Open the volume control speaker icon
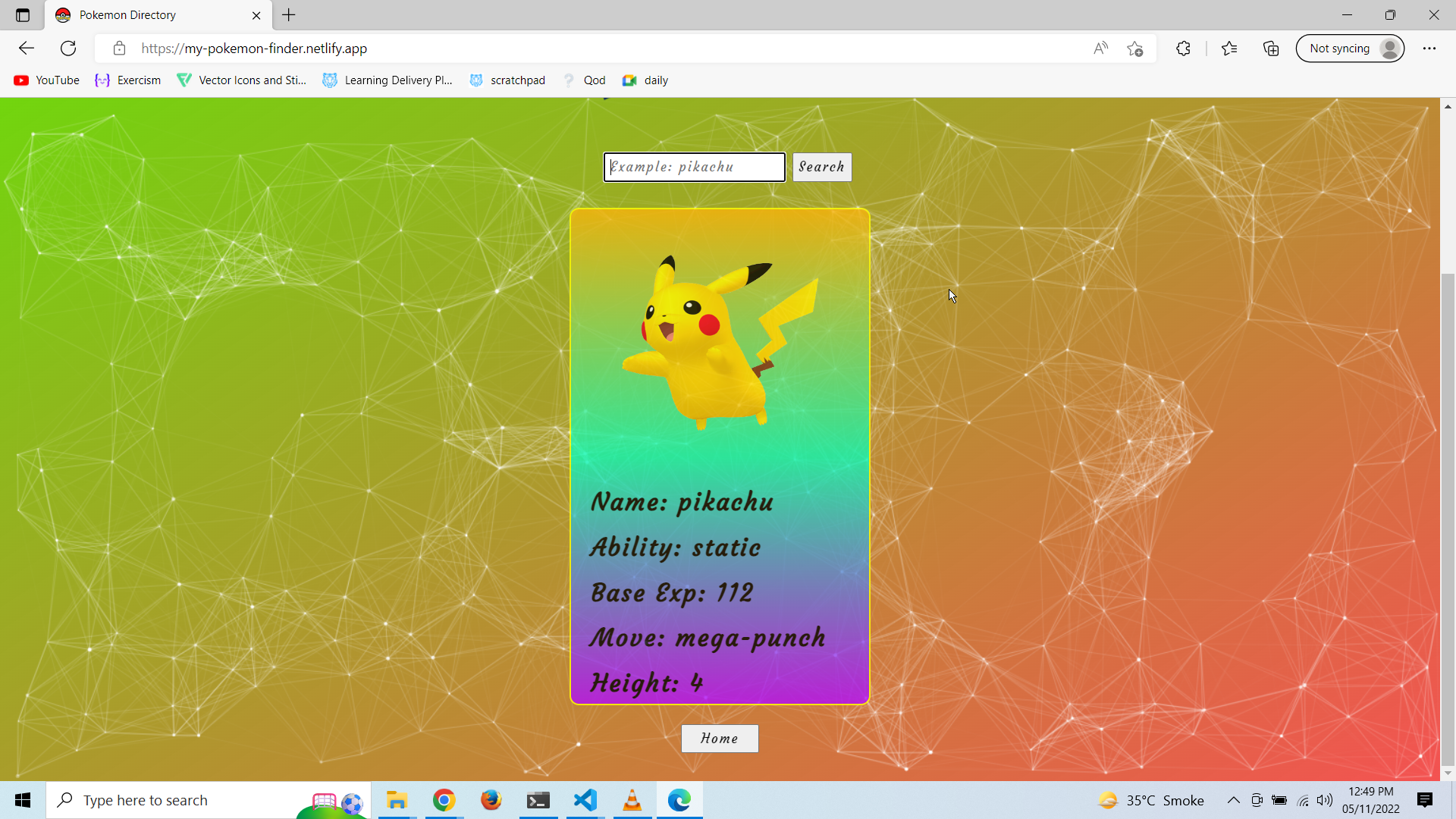This screenshot has height=819, width=1456. click(1325, 800)
